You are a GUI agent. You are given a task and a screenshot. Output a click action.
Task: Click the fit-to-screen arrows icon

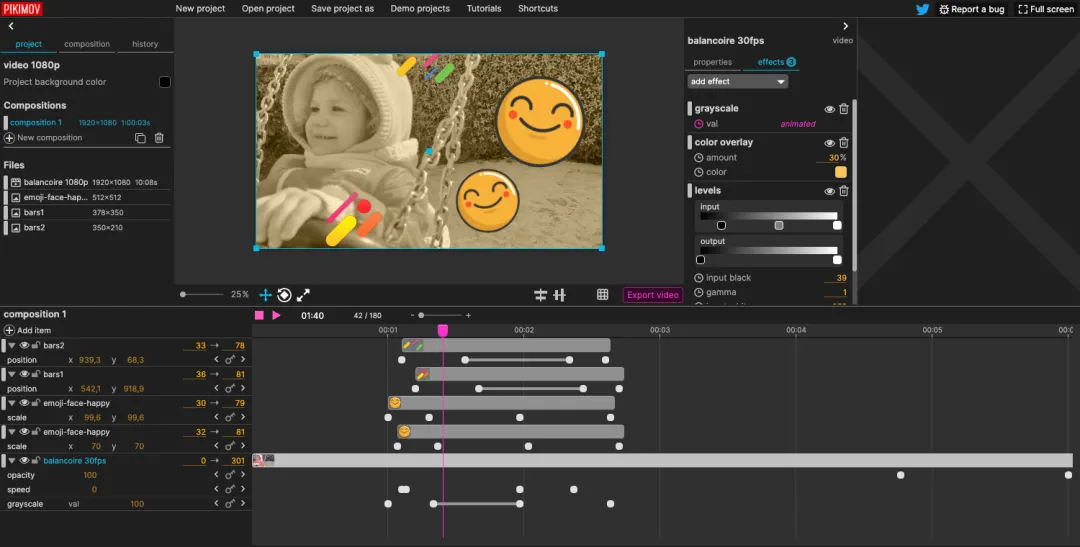point(303,295)
